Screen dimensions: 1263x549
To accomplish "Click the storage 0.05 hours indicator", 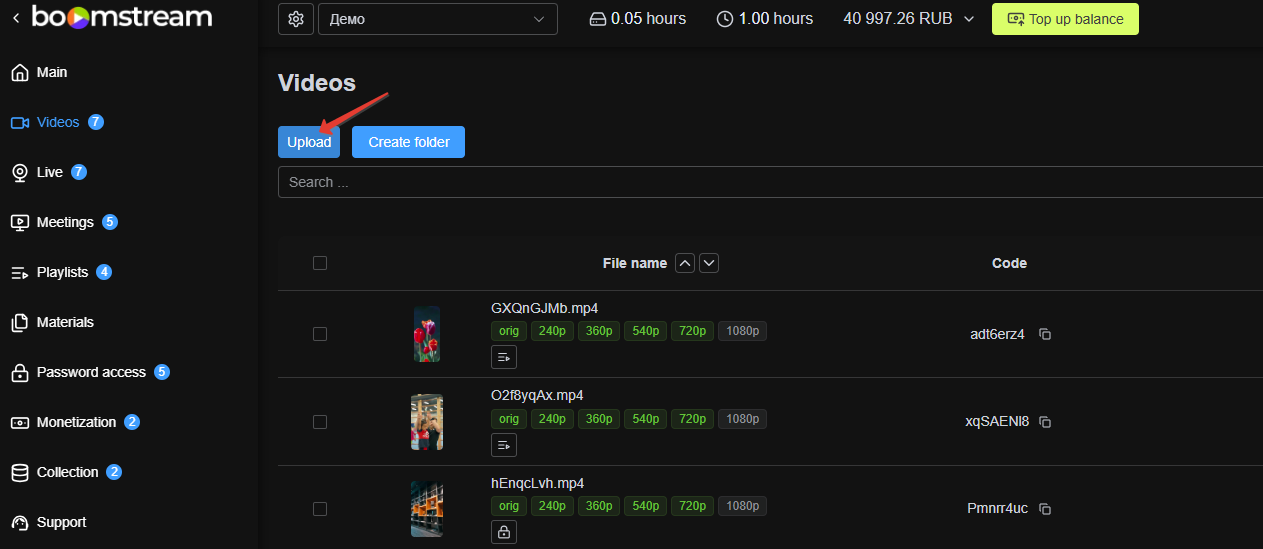I will point(637,19).
